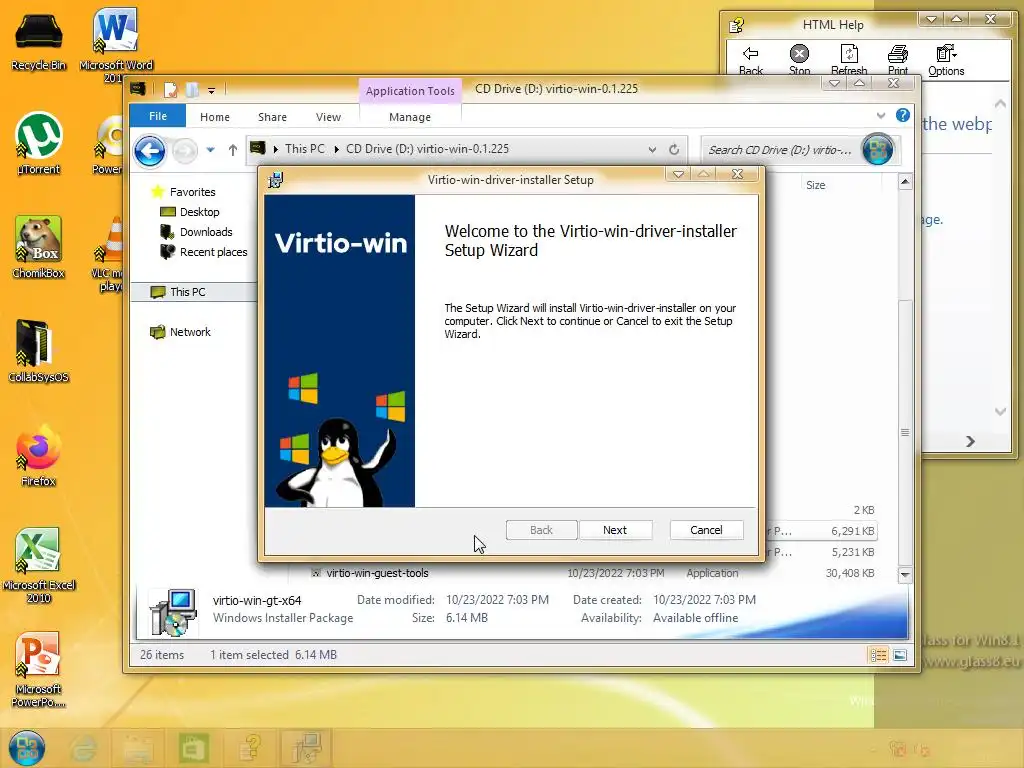Click the down arrow of the HTML Help scrollbar
The height and width of the screenshot is (768, 1024).
1000,411
